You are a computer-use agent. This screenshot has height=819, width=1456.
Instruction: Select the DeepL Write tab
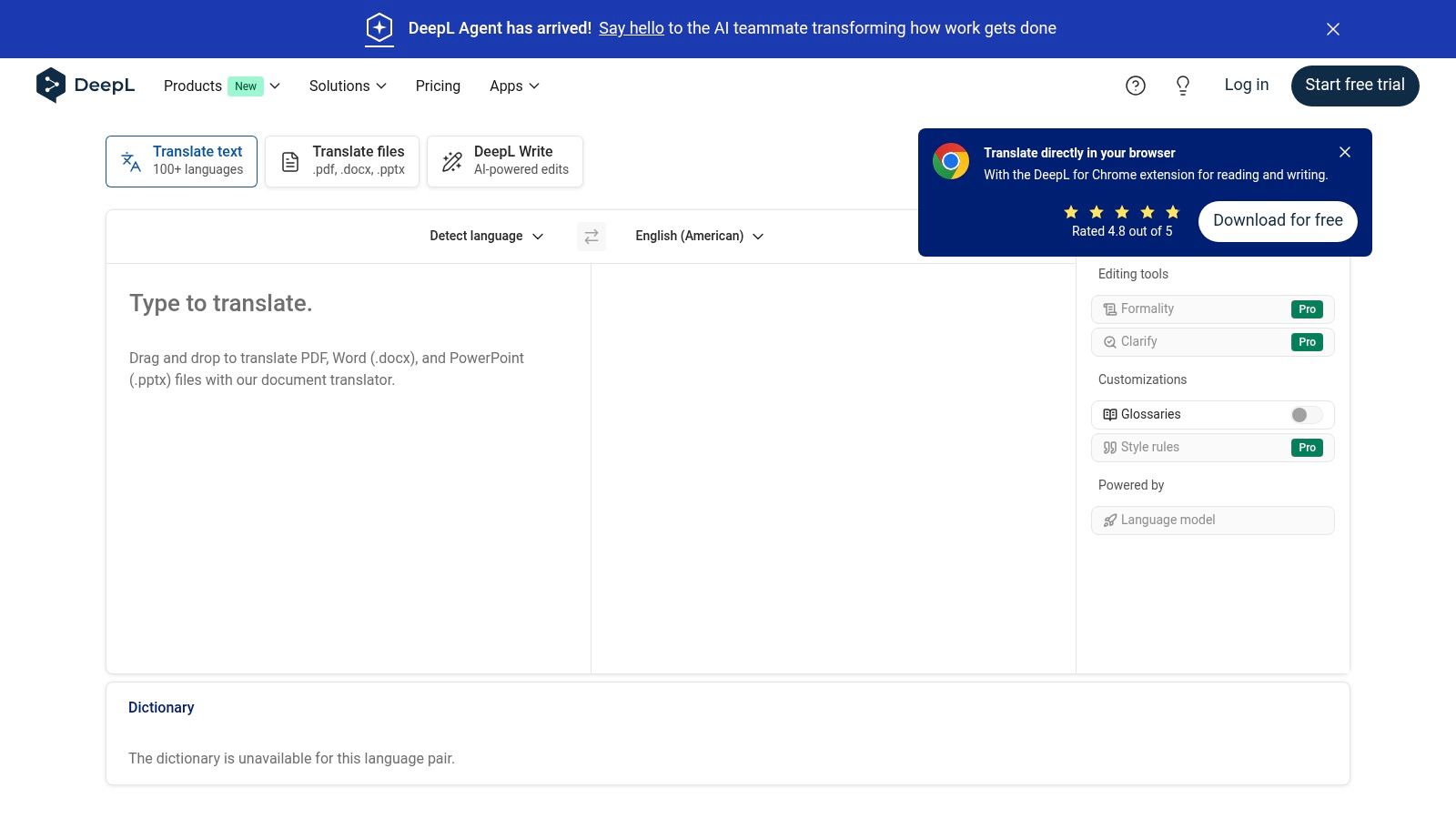(505, 161)
